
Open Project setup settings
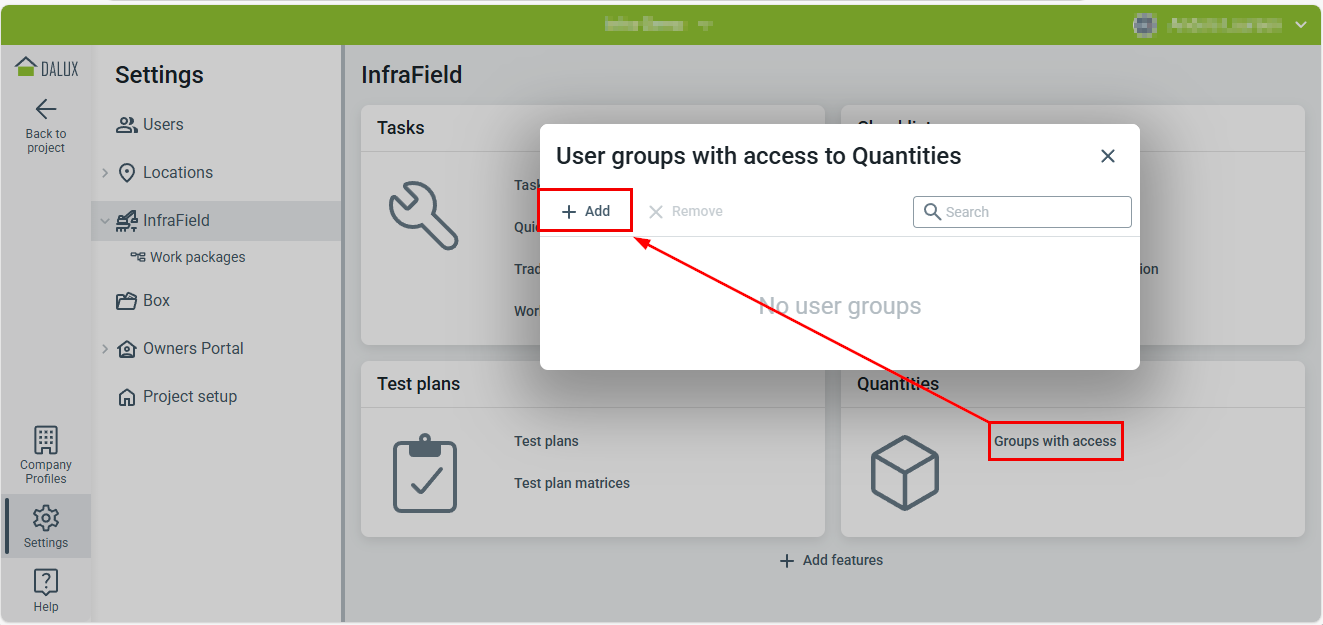(189, 397)
